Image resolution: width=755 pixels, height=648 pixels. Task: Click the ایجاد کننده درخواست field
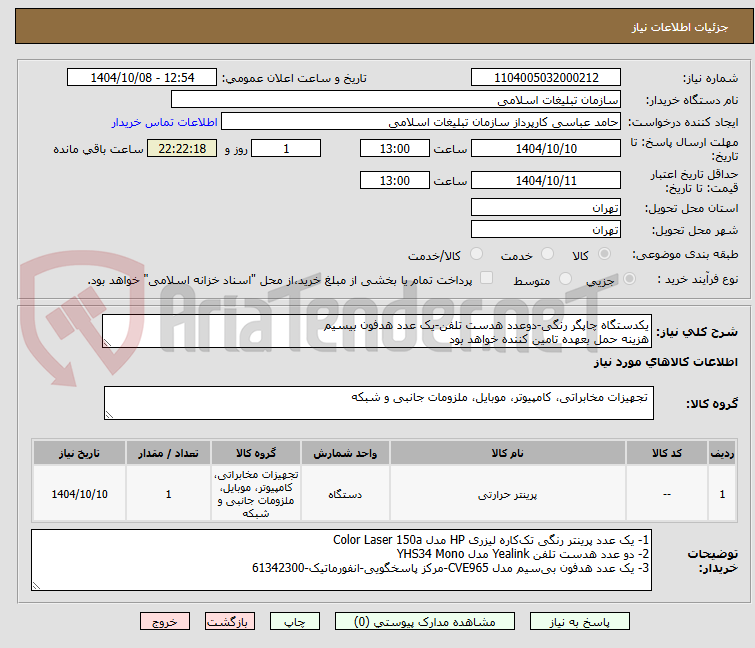(x=421, y=122)
